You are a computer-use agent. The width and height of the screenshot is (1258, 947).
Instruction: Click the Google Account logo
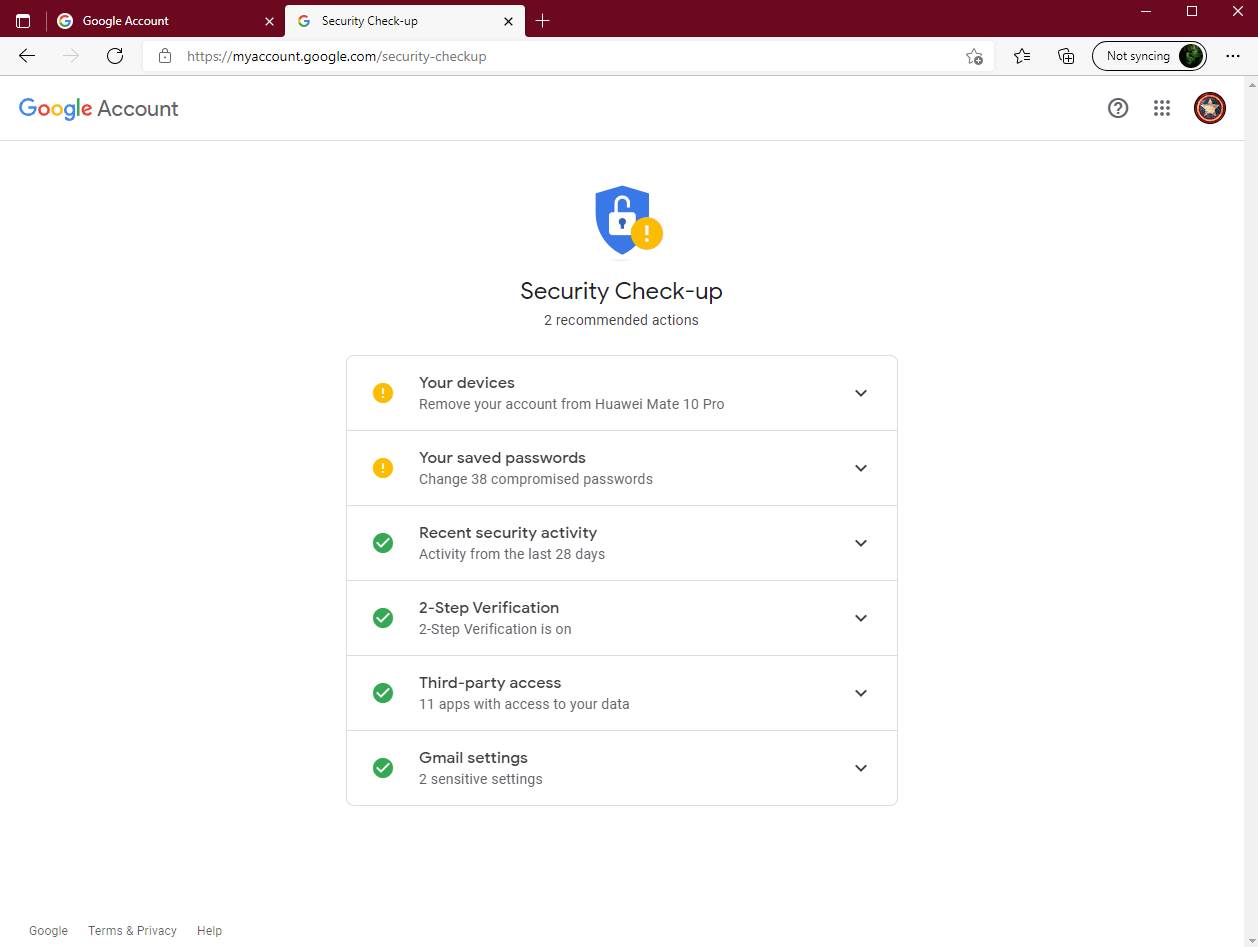(x=98, y=108)
